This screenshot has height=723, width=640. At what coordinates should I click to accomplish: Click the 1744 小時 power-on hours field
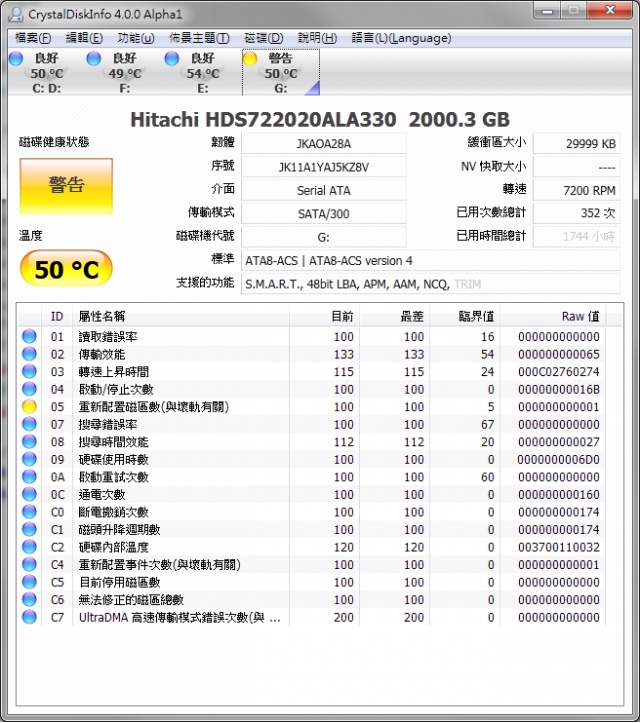576,237
